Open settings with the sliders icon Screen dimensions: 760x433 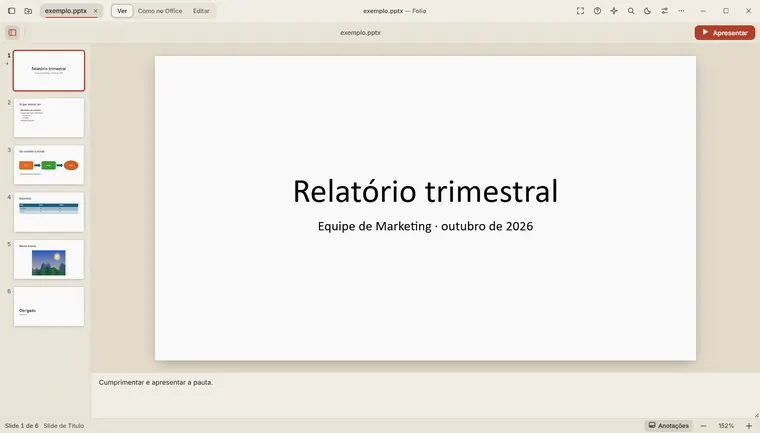(665, 11)
